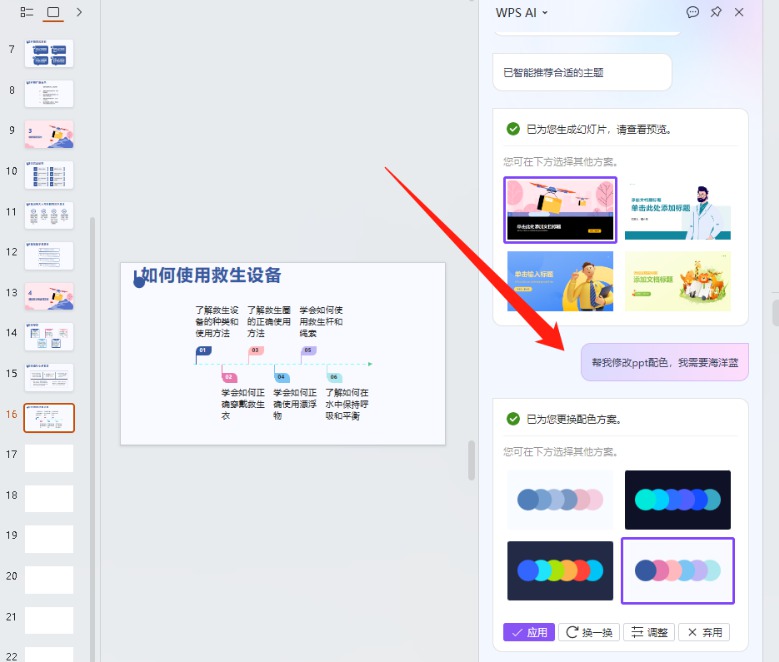779x662 pixels.
Task: Click the 已为您生成幻灯片 status text
Action: pos(599,130)
